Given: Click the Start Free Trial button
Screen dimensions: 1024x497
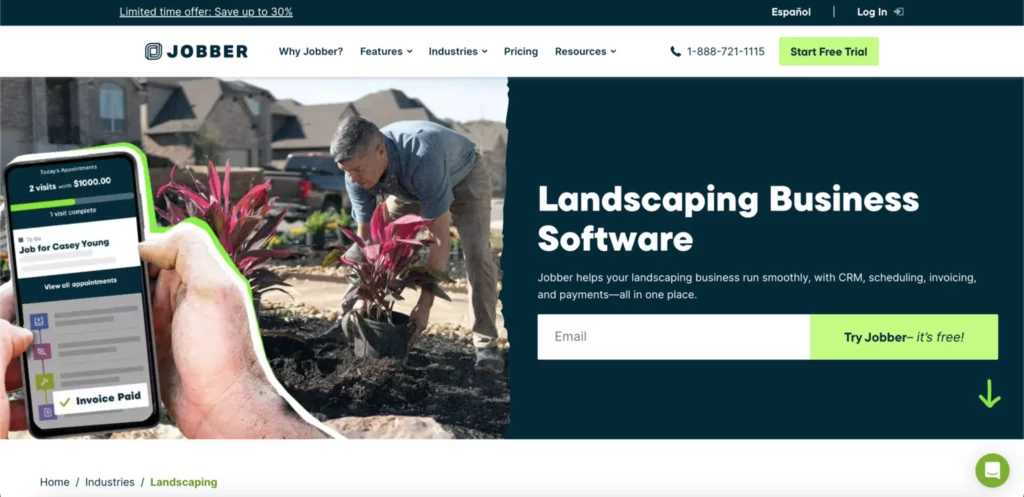Looking at the screenshot, I should 829,52.
